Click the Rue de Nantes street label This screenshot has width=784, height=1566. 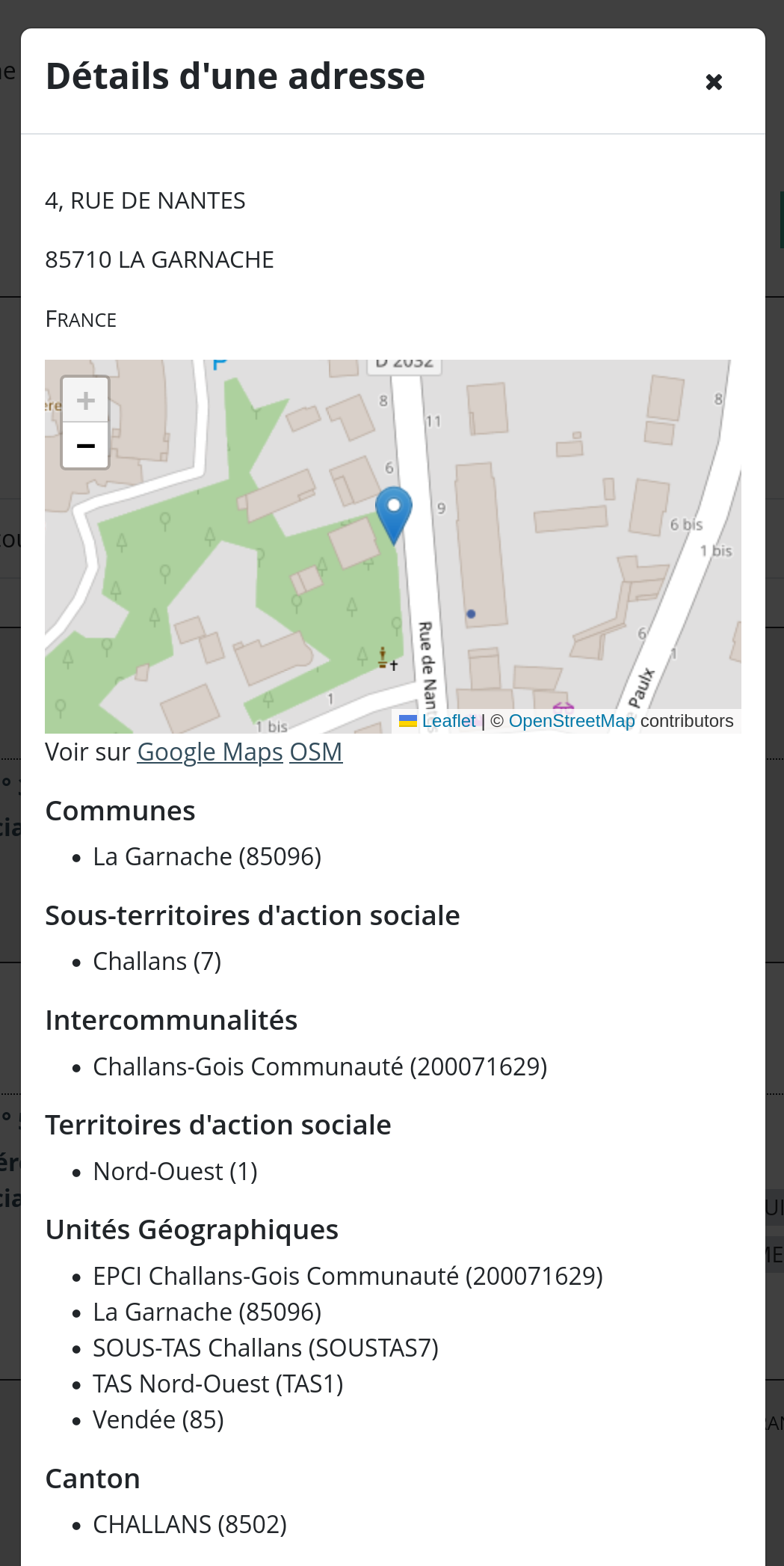click(x=427, y=663)
